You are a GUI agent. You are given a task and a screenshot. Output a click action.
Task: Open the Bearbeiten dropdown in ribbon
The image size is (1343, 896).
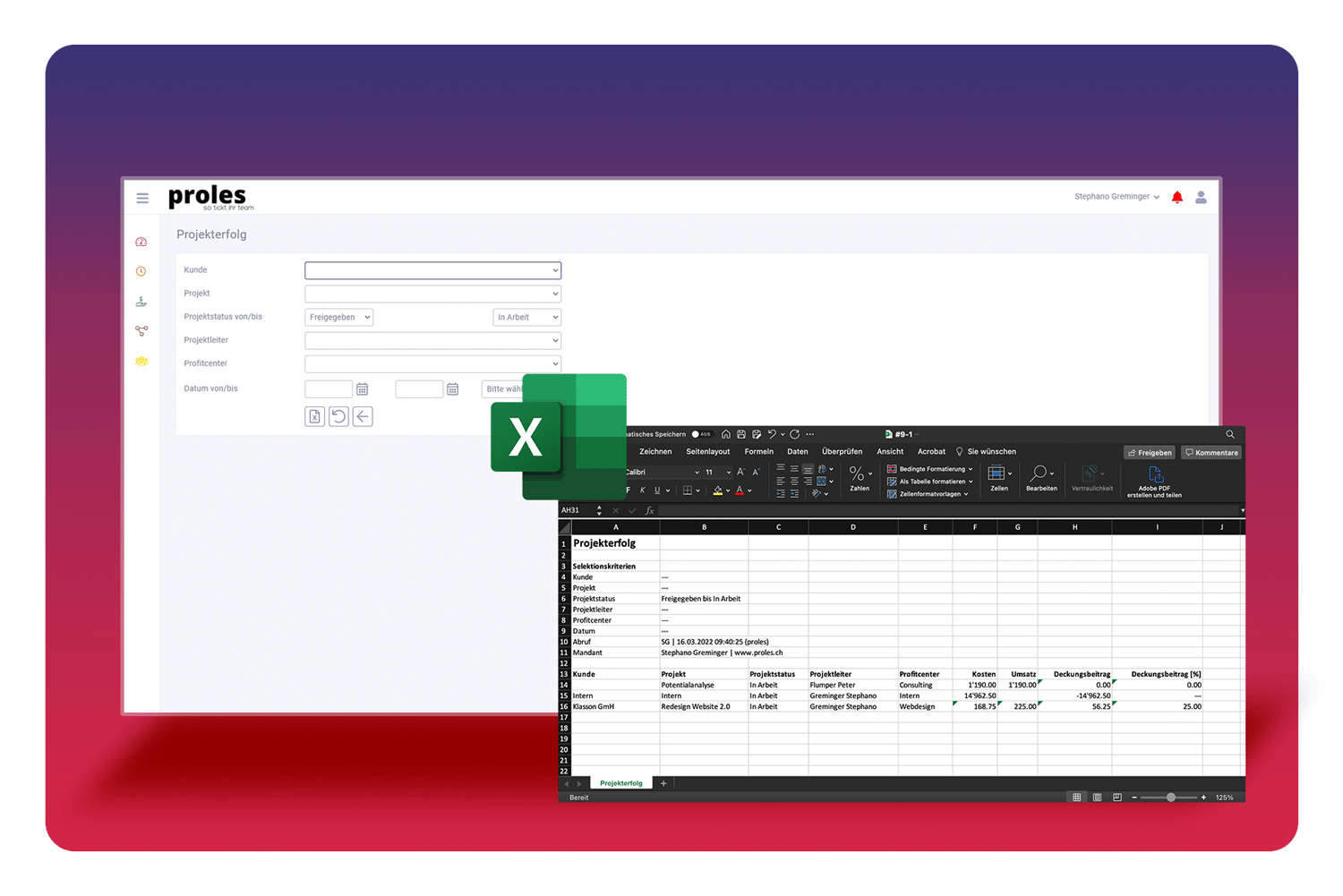(x=1041, y=478)
